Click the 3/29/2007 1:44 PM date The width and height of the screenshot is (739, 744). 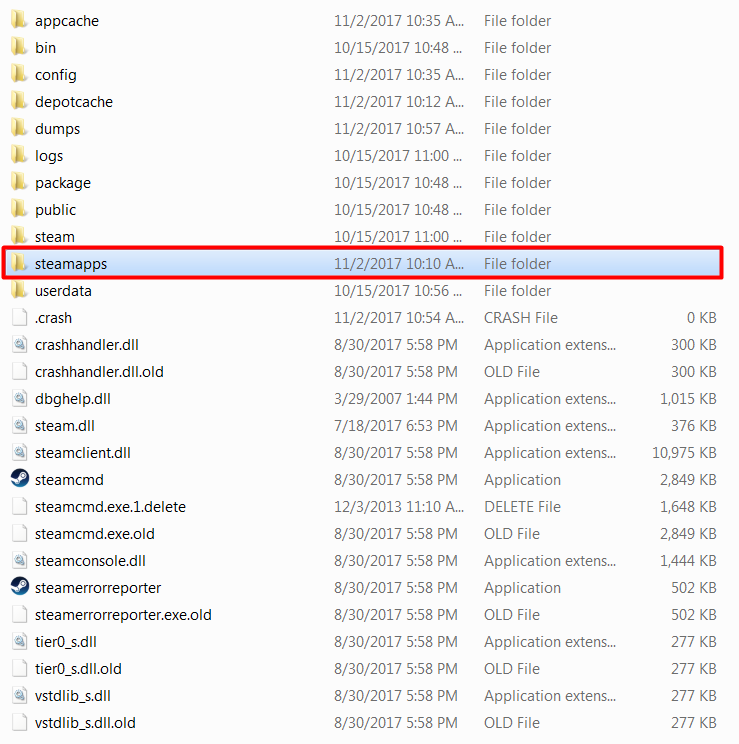(395, 399)
